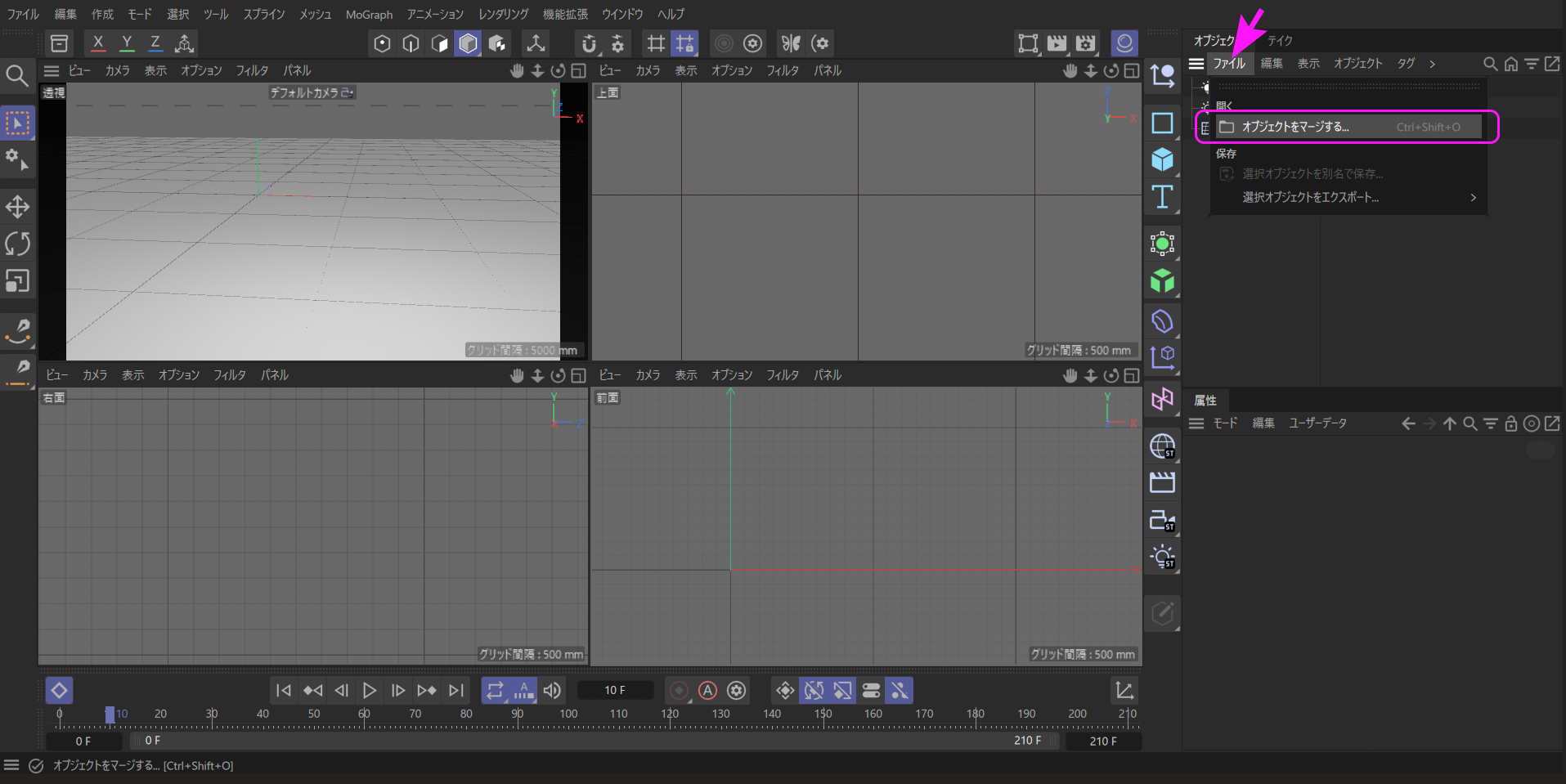1566x784 pixels.
Task: Select the Move tool in left toolbar
Action: 17,207
